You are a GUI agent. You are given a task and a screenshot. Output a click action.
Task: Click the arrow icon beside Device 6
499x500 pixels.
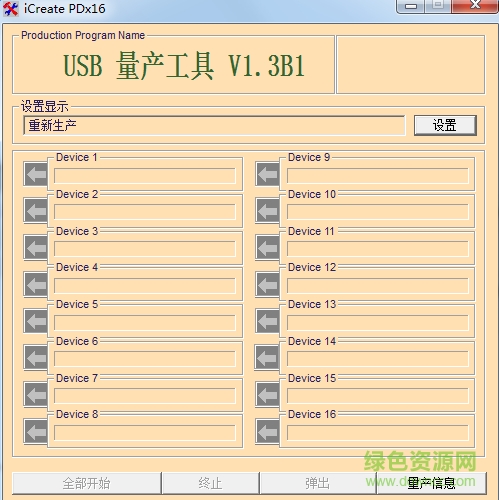36,358
